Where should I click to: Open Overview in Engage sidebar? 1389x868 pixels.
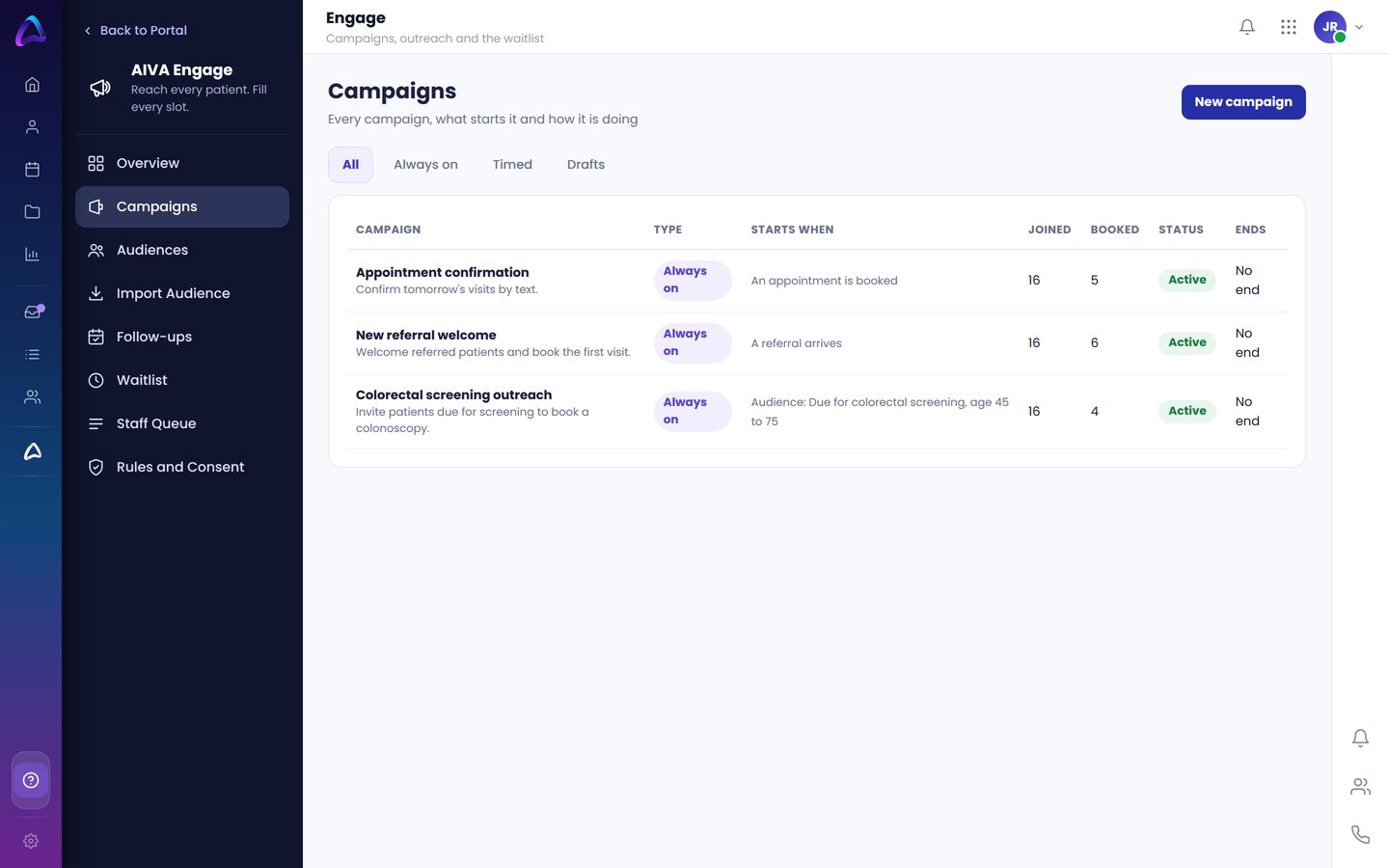click(x=182, y=163)
